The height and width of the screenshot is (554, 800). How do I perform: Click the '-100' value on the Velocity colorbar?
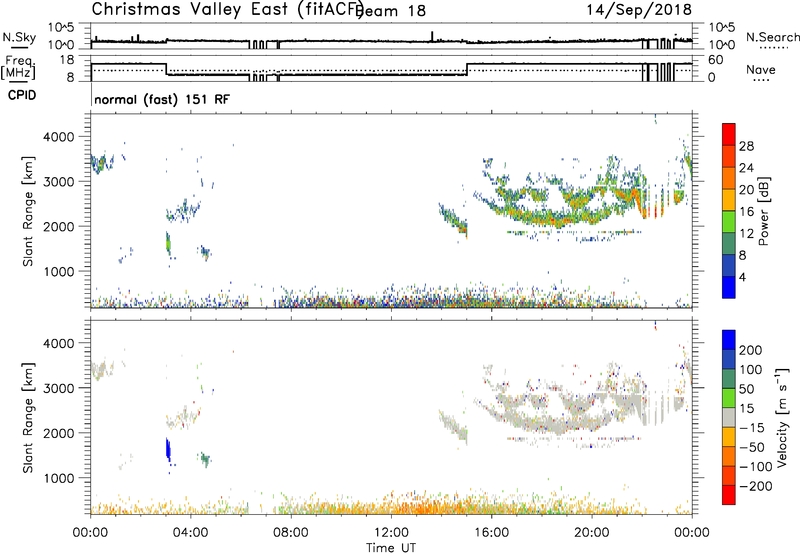point(755,466)
